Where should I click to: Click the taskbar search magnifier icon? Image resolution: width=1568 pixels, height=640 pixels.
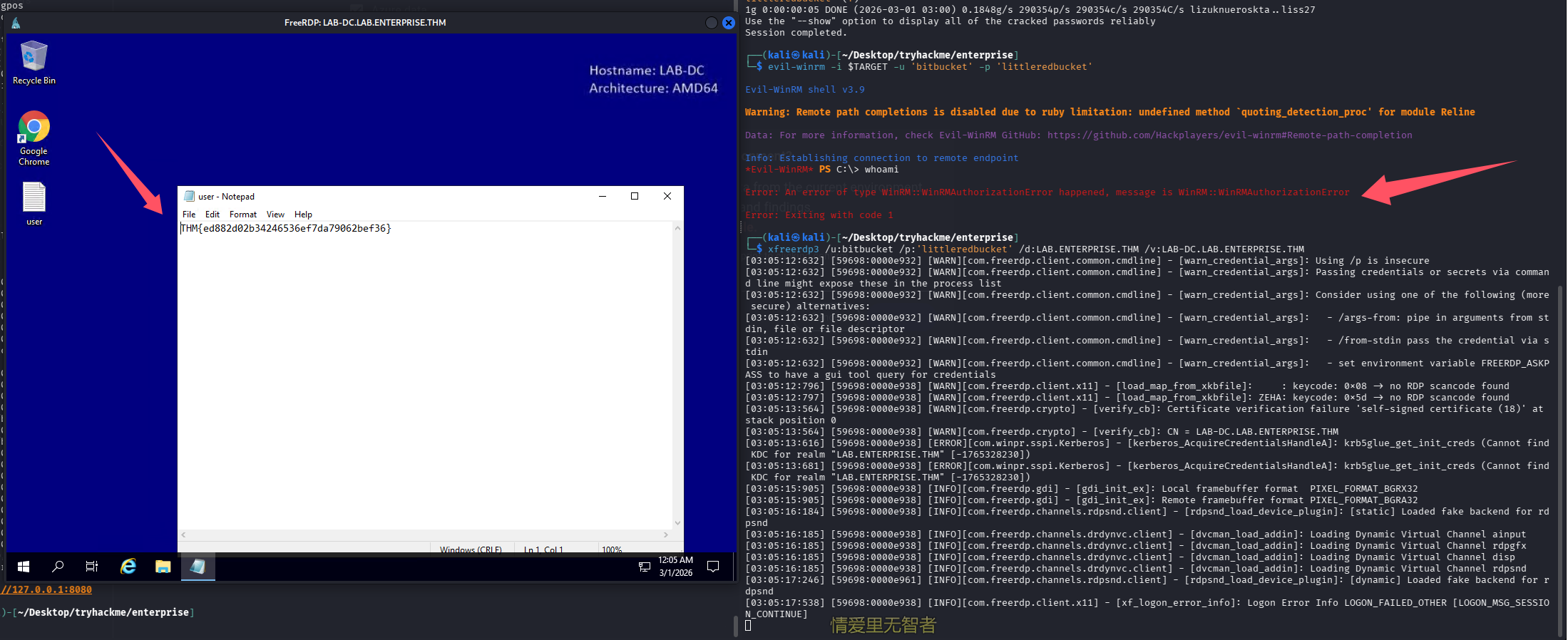58,567
